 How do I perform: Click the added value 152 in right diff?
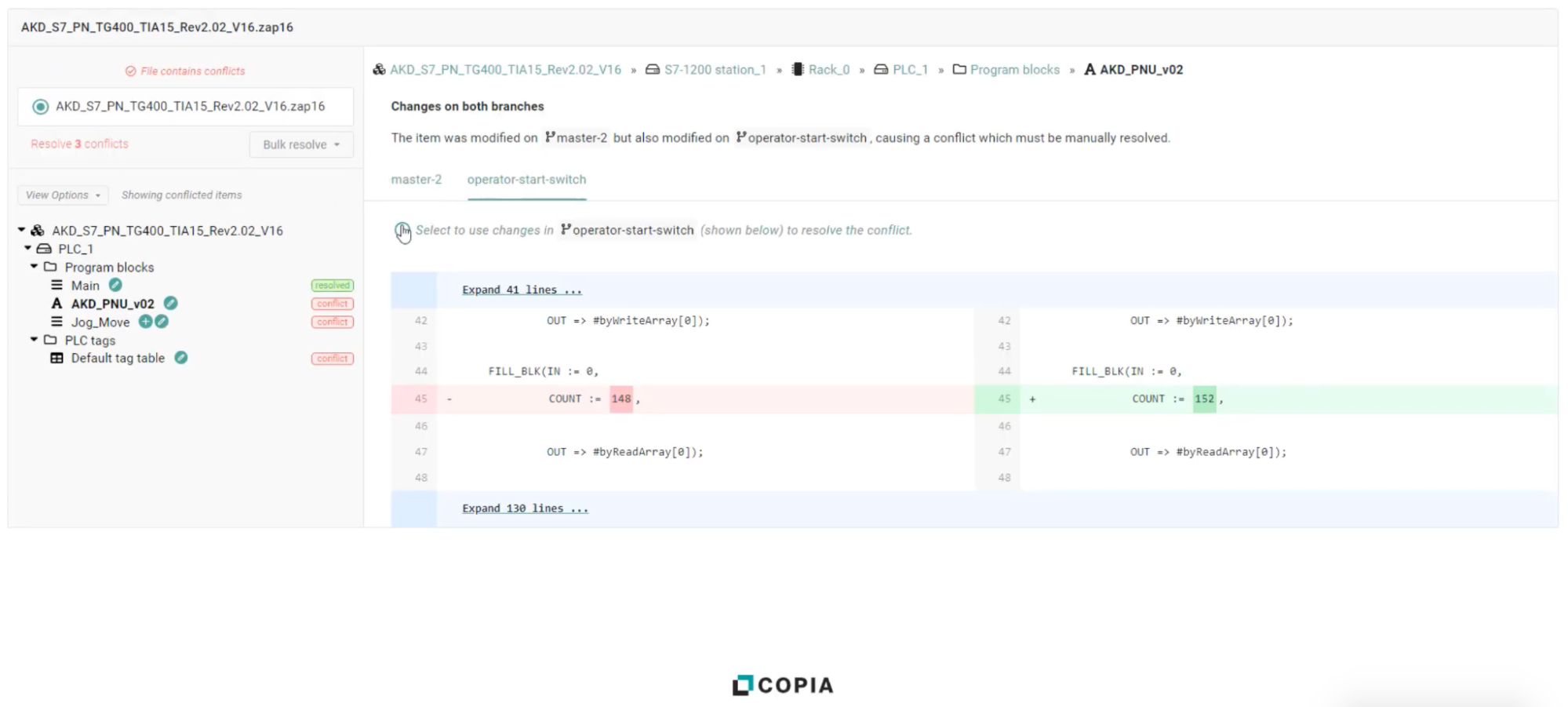pyautogui.click(x=1204, y=399)
